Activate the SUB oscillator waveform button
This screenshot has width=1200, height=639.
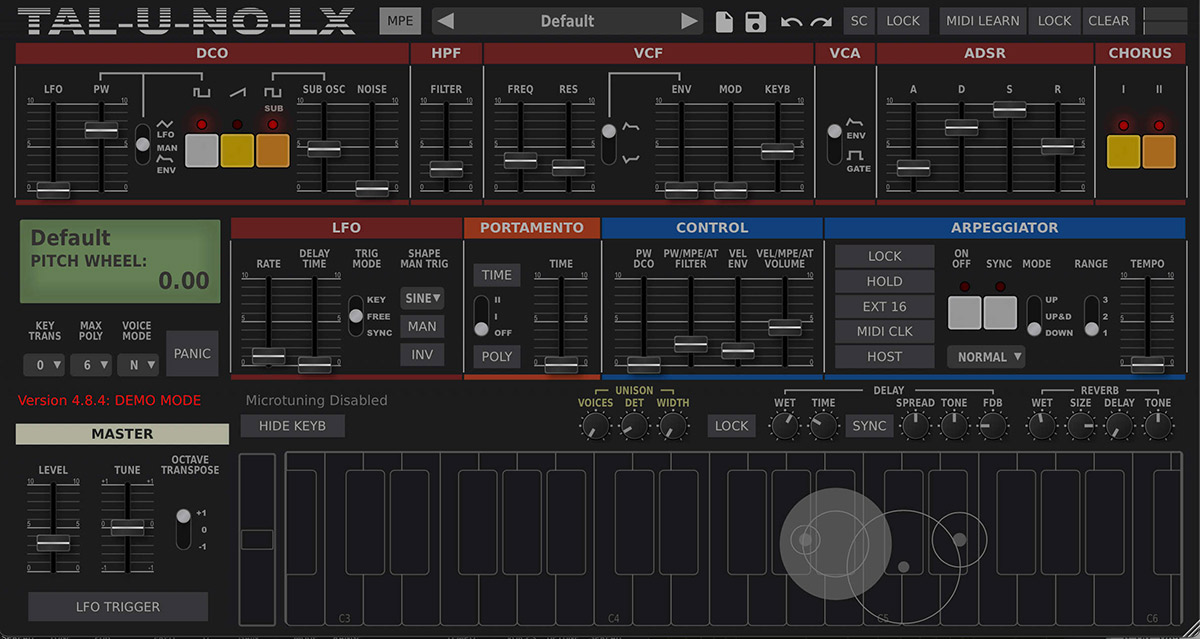[272, 150]
